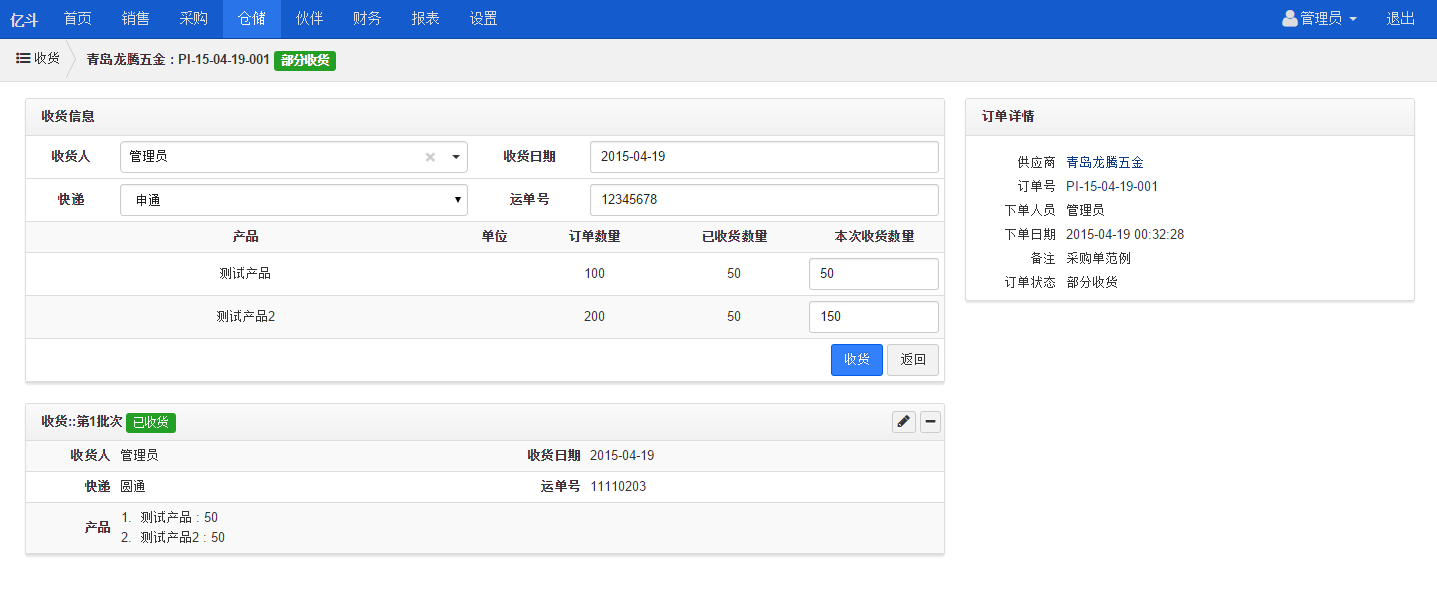
Task: Open the 销售 menu
Action: click(x=136, y=19)
